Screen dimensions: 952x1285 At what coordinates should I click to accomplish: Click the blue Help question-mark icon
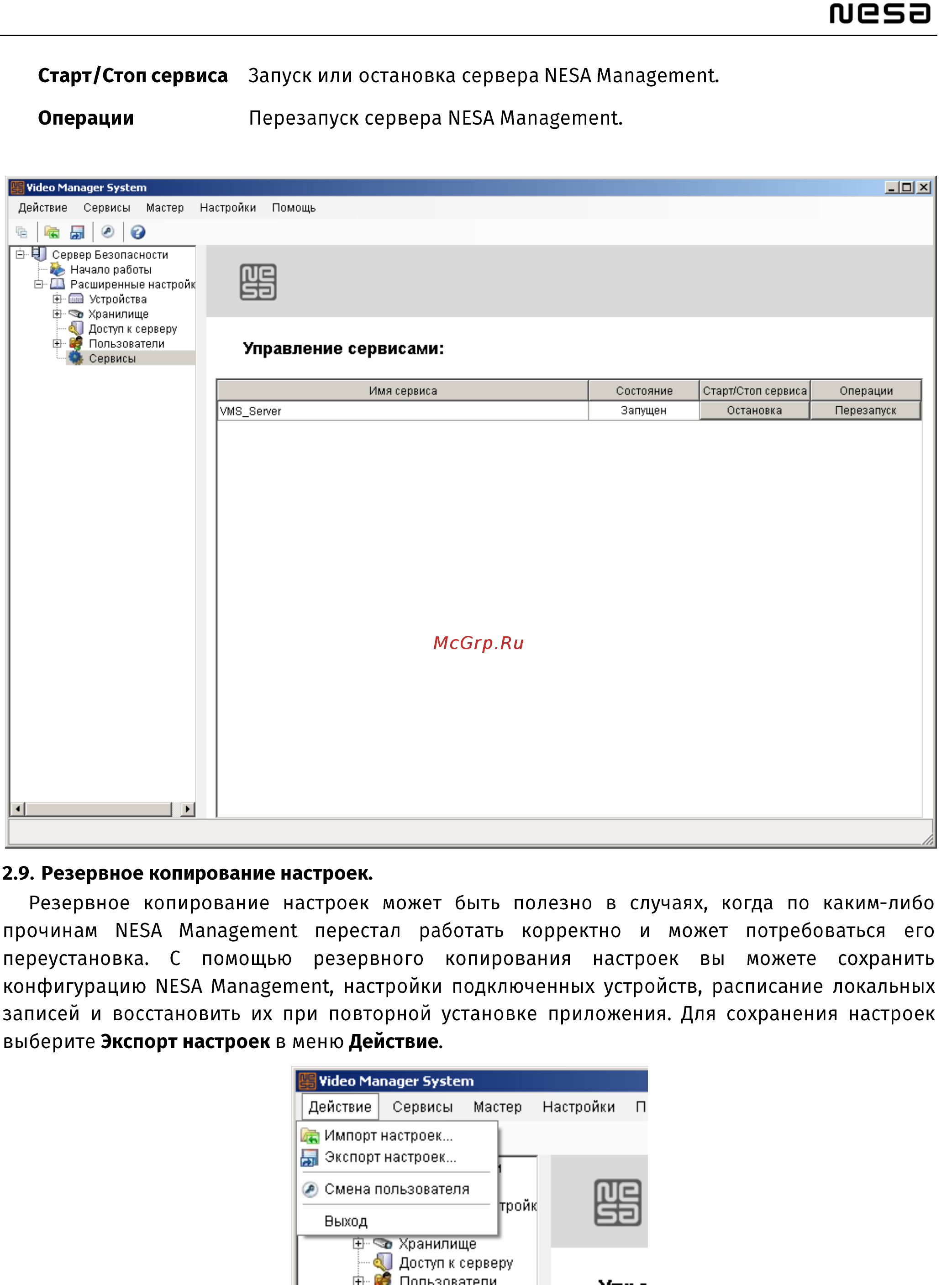(138, 232)
